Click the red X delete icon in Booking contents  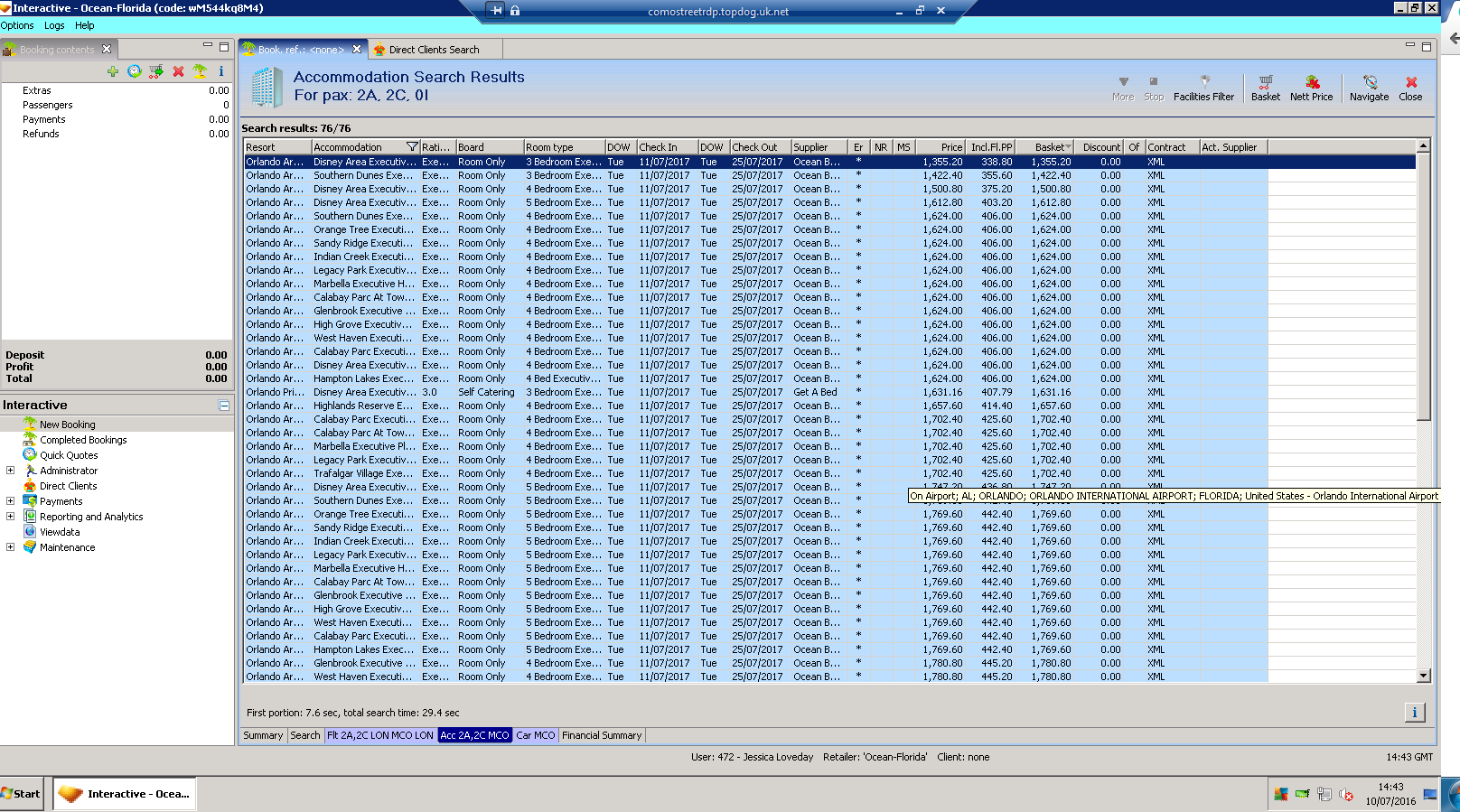point(178,71)
